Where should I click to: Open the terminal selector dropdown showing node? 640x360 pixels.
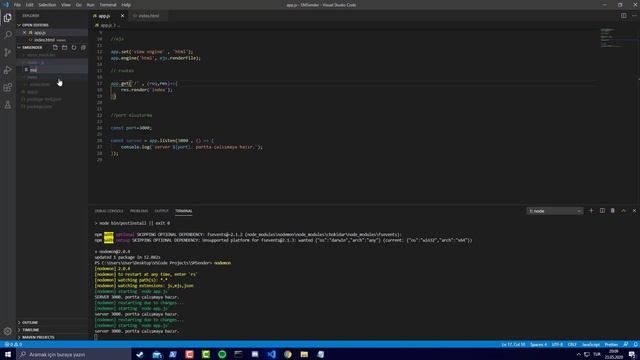(554, 211)
